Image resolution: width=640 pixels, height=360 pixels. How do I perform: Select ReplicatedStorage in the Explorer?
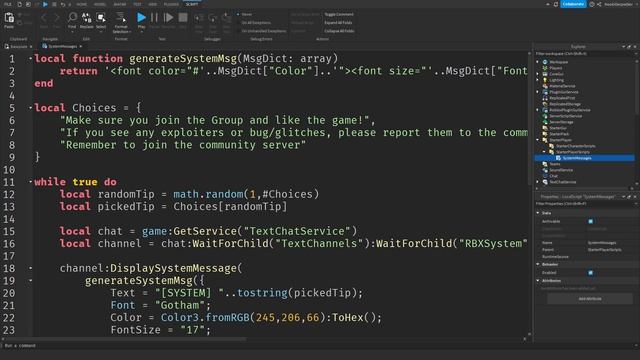coord(564,104)
